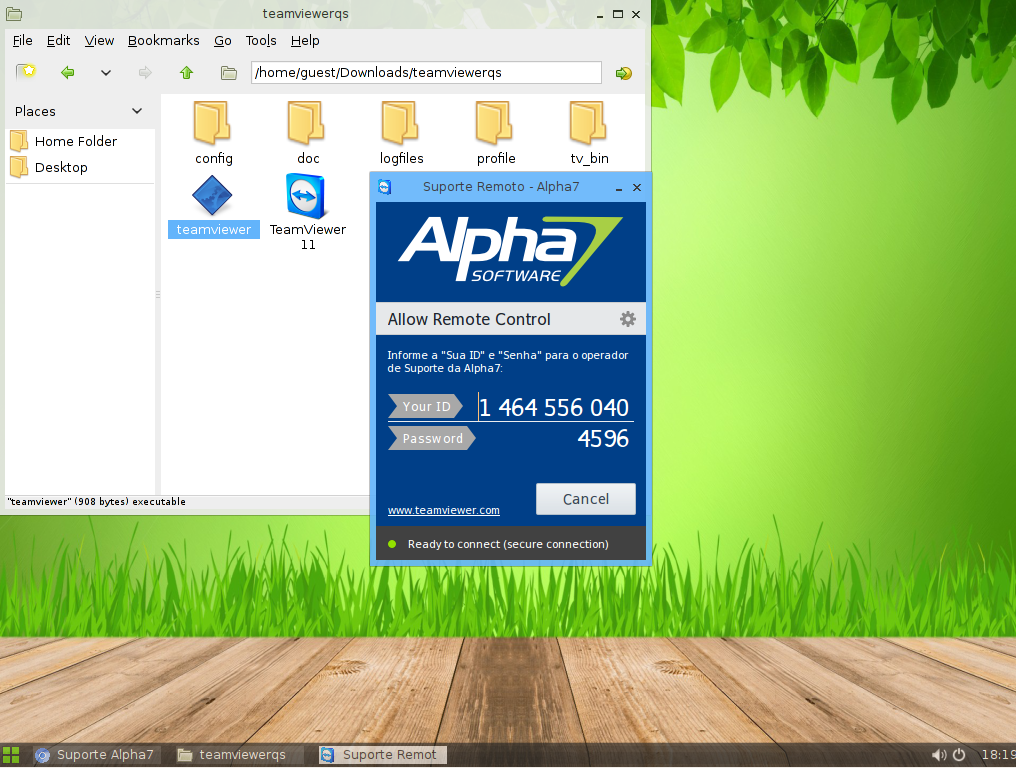Open the Go menu
The image size is (1016, 768).
pos(223,40)
